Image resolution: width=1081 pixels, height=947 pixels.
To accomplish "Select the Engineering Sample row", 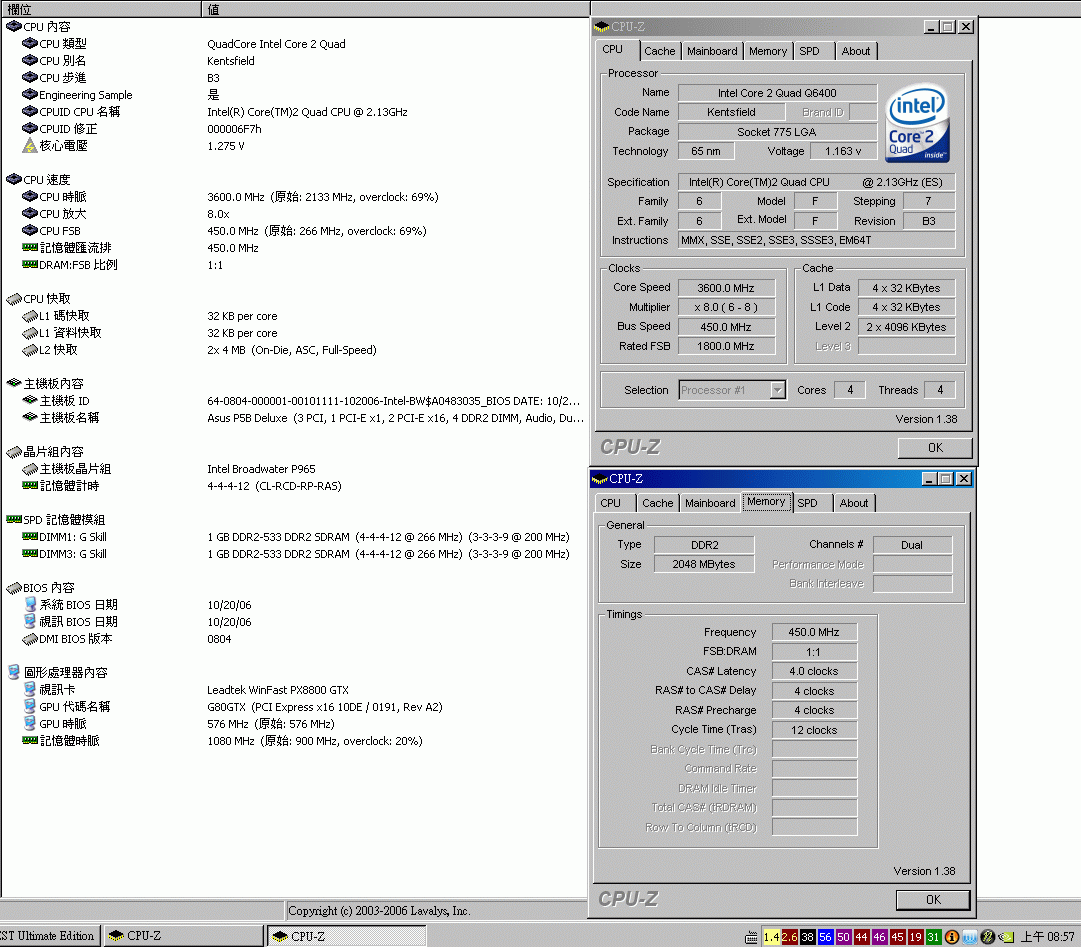I will [x=295, y=95].
